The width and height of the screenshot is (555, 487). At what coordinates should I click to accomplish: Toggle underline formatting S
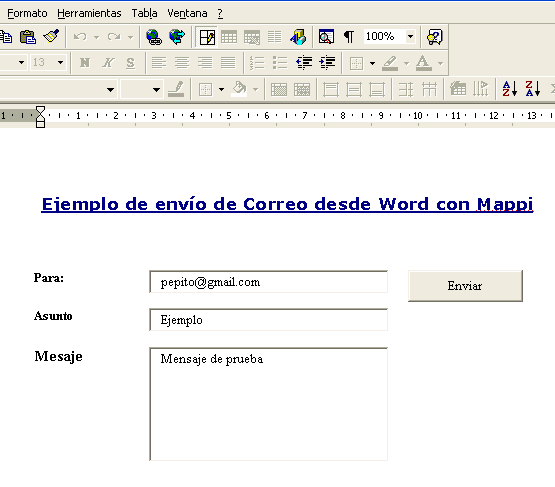pos(131,63)
